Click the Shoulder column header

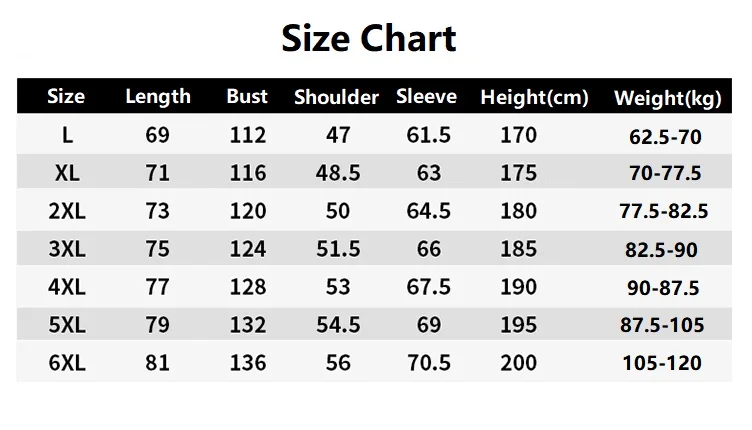click(336, 97)
